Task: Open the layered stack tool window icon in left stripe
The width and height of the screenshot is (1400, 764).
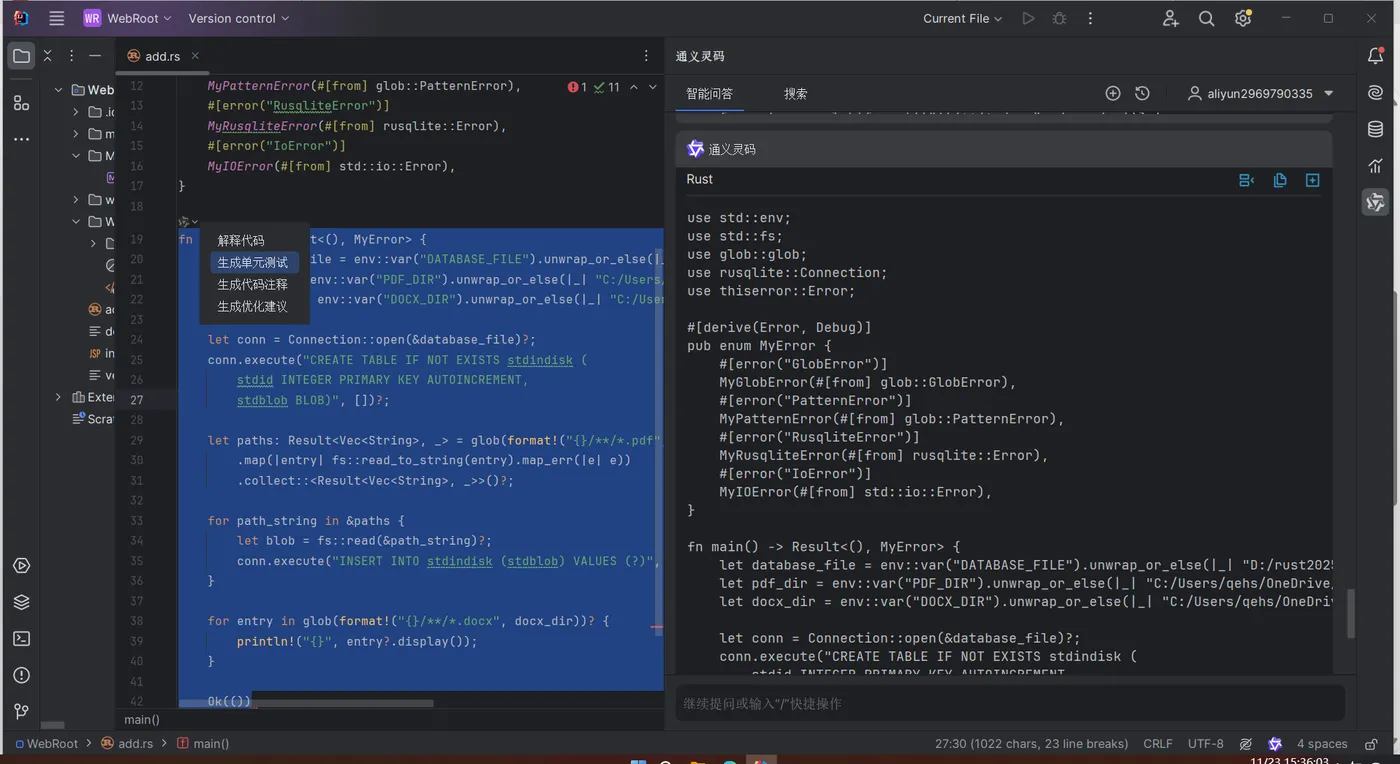Action: click(x=21, y=602)
